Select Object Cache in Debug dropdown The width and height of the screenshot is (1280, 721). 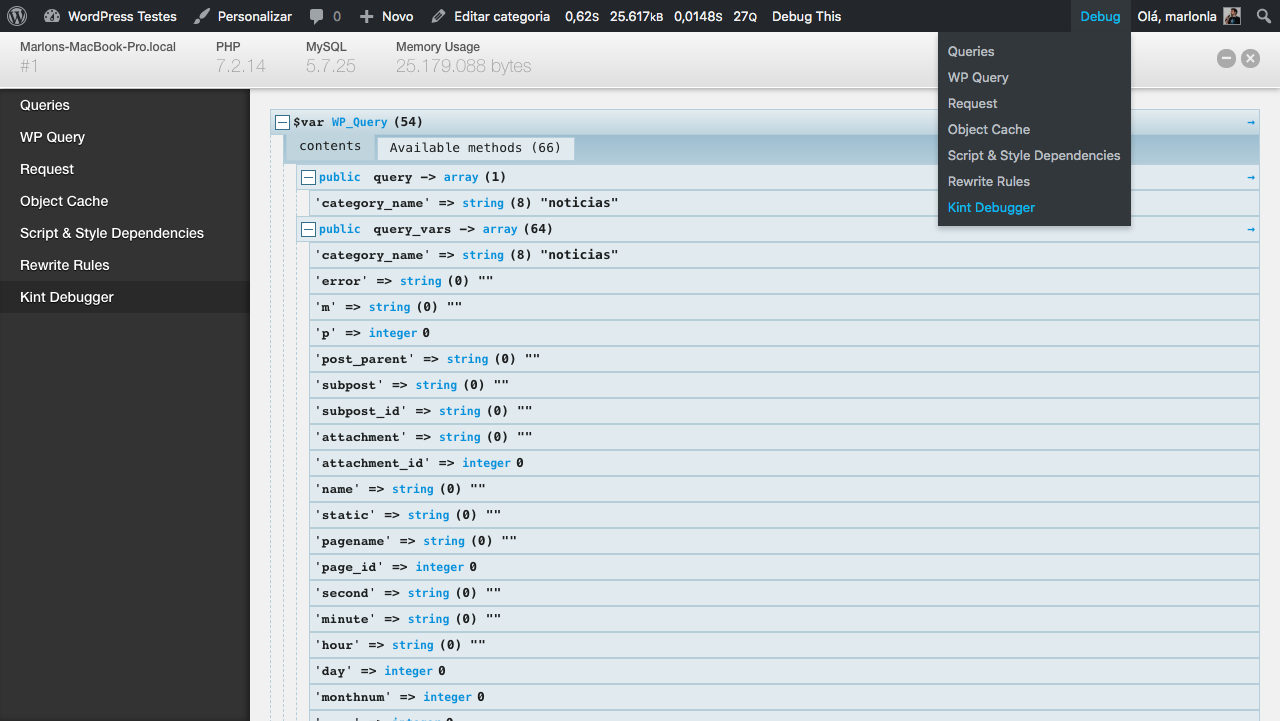[x=1034, y=129]
